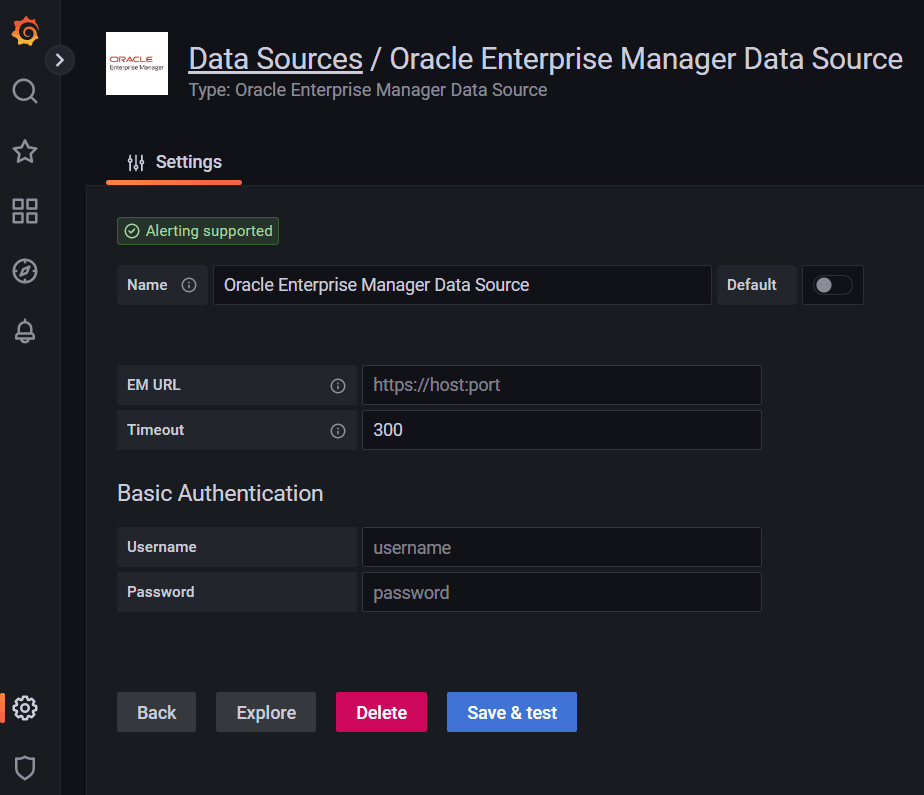Open Alerting via the bell icon
The image size is (924, 795).
point(24,331)
